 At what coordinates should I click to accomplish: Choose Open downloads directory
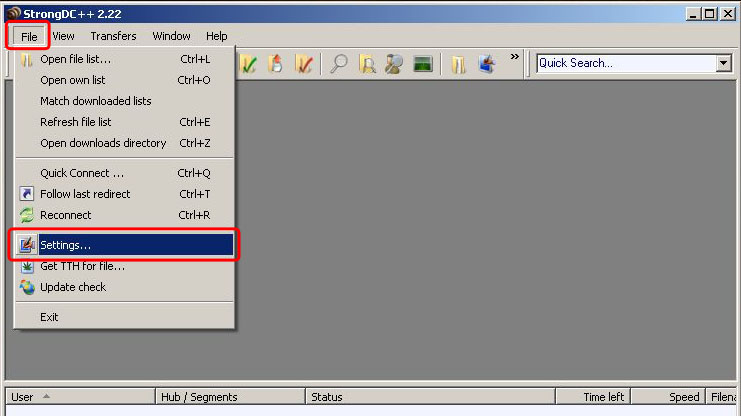point(125,143)
